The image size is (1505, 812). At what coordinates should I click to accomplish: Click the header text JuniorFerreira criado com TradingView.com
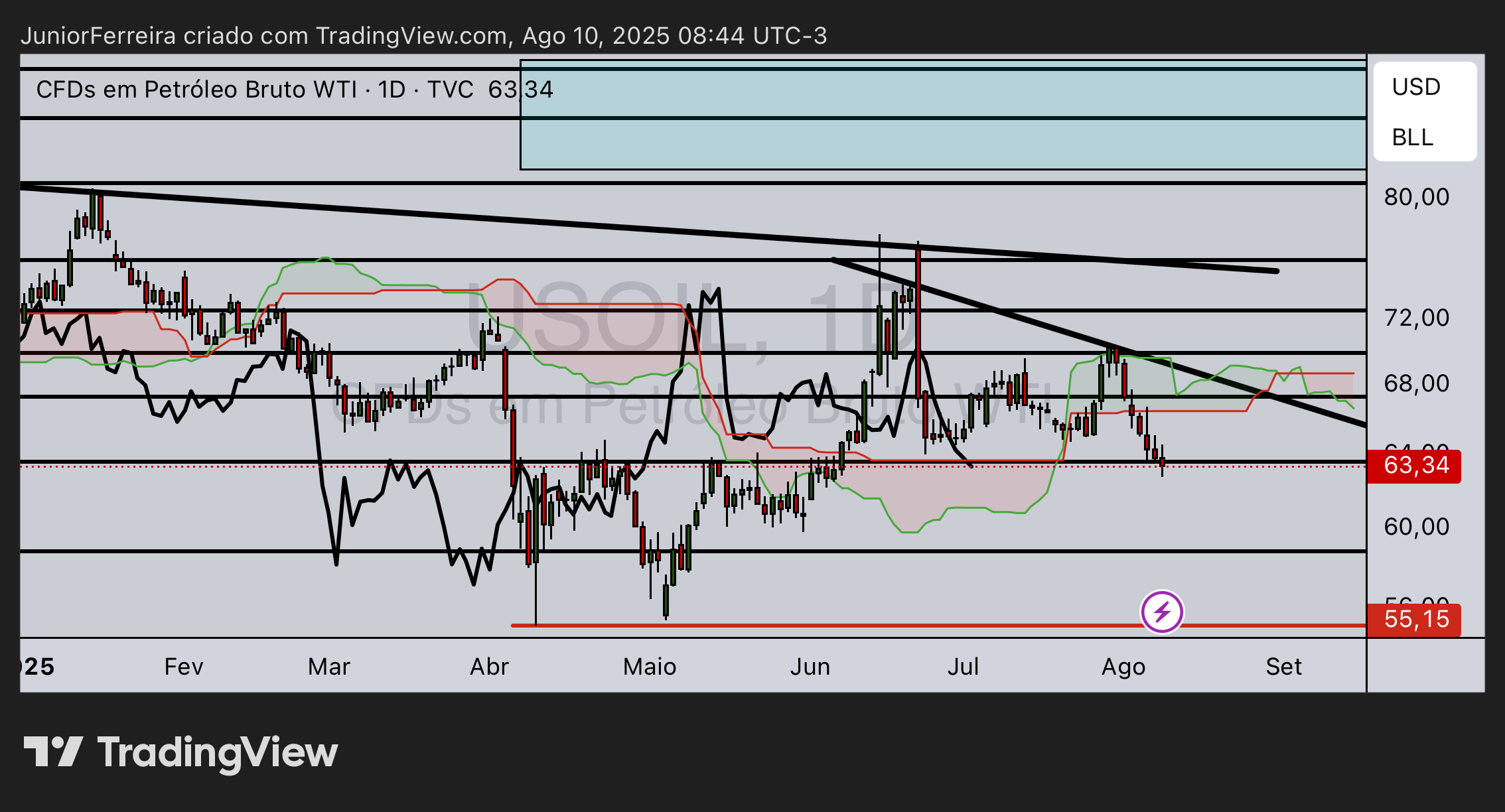pos(266,35)
